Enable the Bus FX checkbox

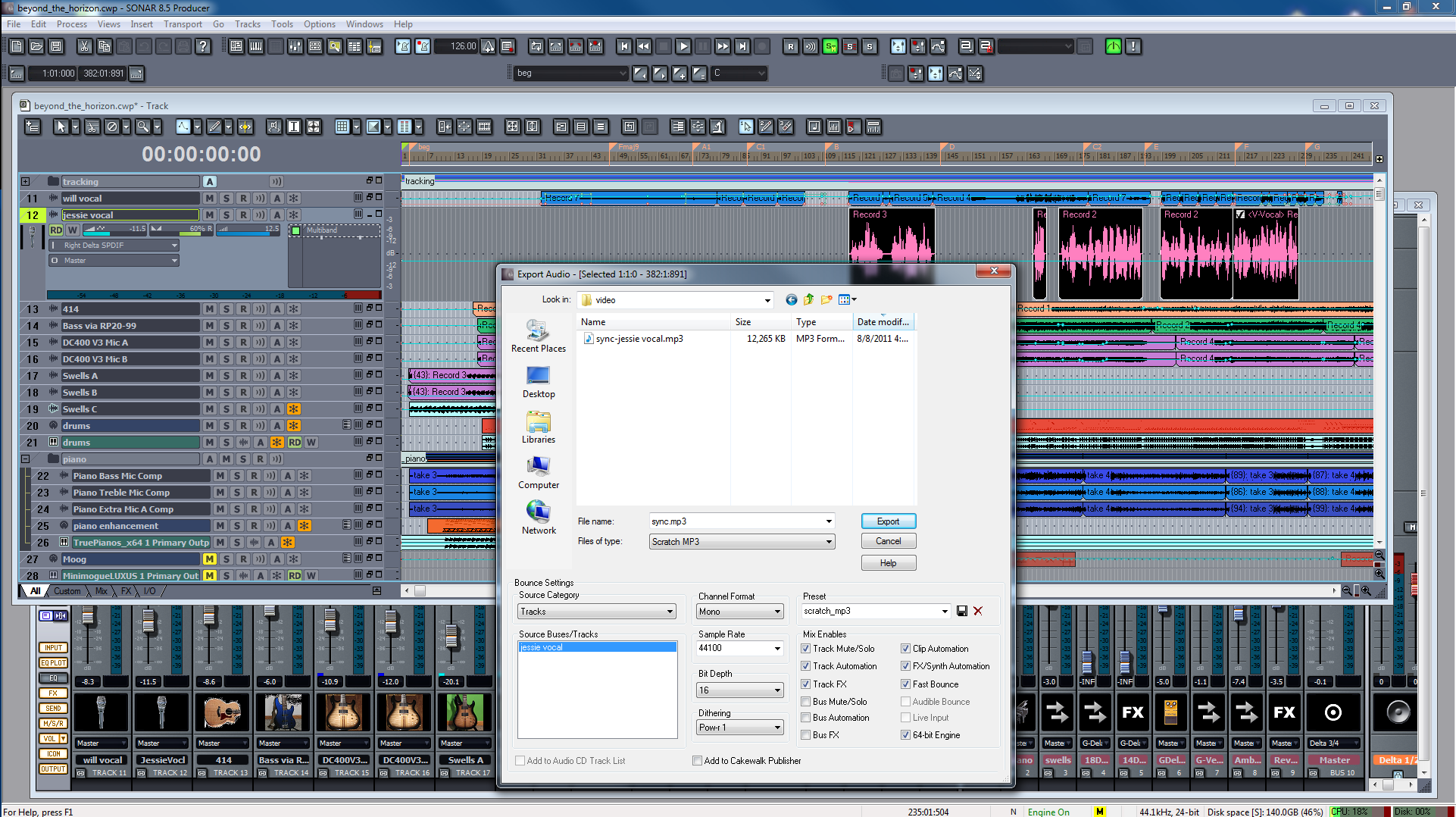coord(806,735)
